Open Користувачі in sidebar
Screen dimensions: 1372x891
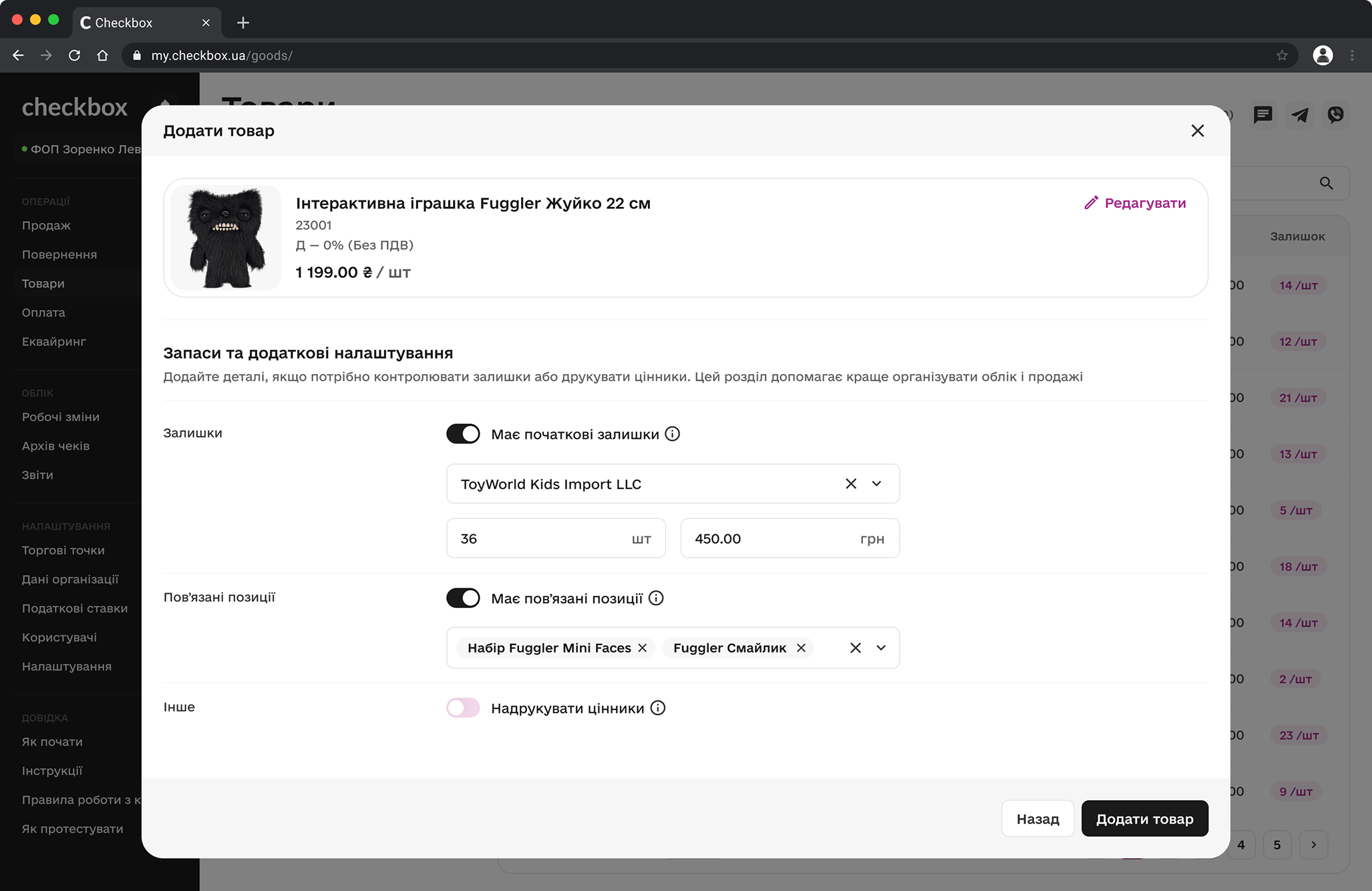[x=59, y=637]
